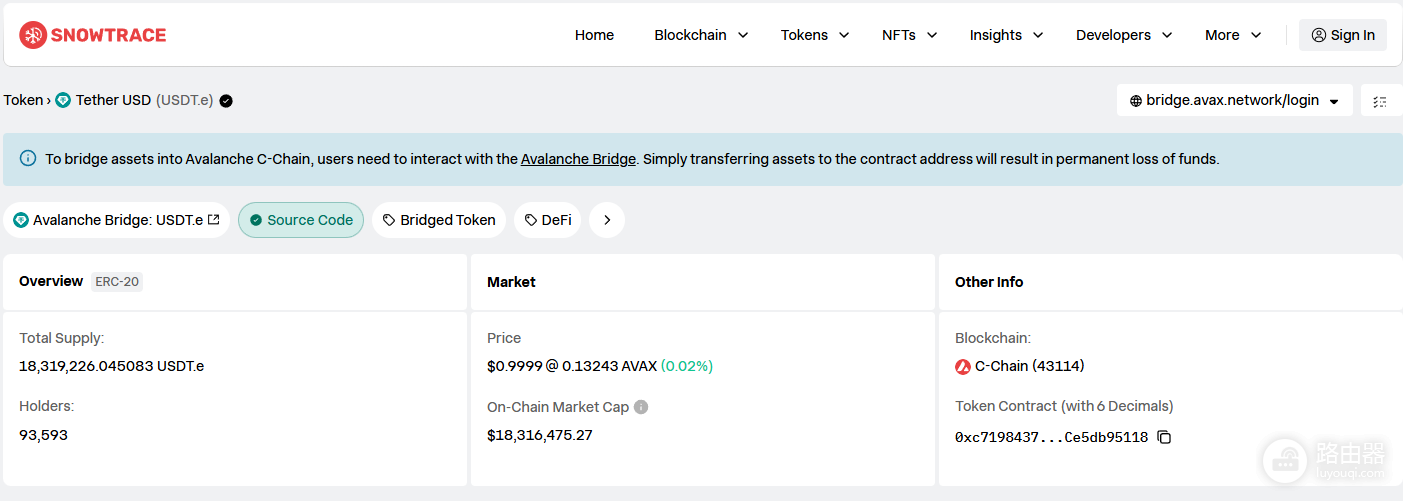This screenshot has width=1403, height=501.
Task: Click the On-Chain Market Cap info icon
Action: click(x=641, y=407)
